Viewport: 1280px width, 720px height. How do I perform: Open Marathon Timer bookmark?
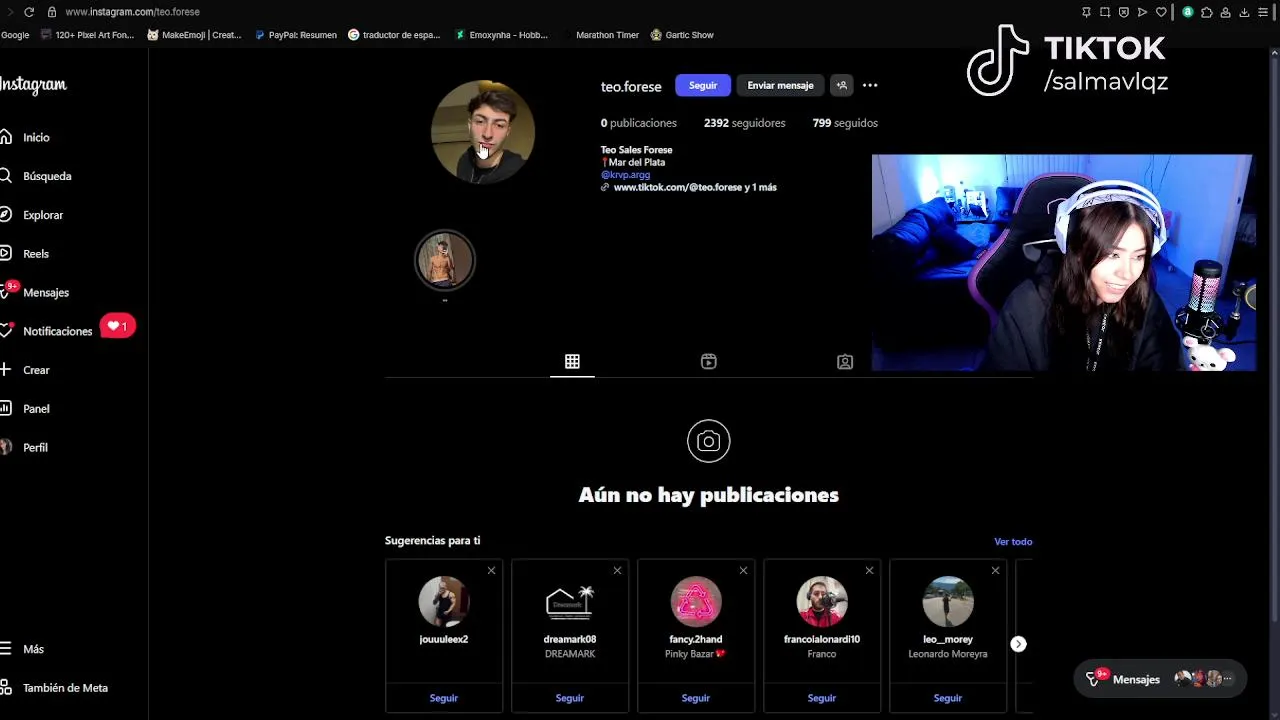click(x=600, y=35)
